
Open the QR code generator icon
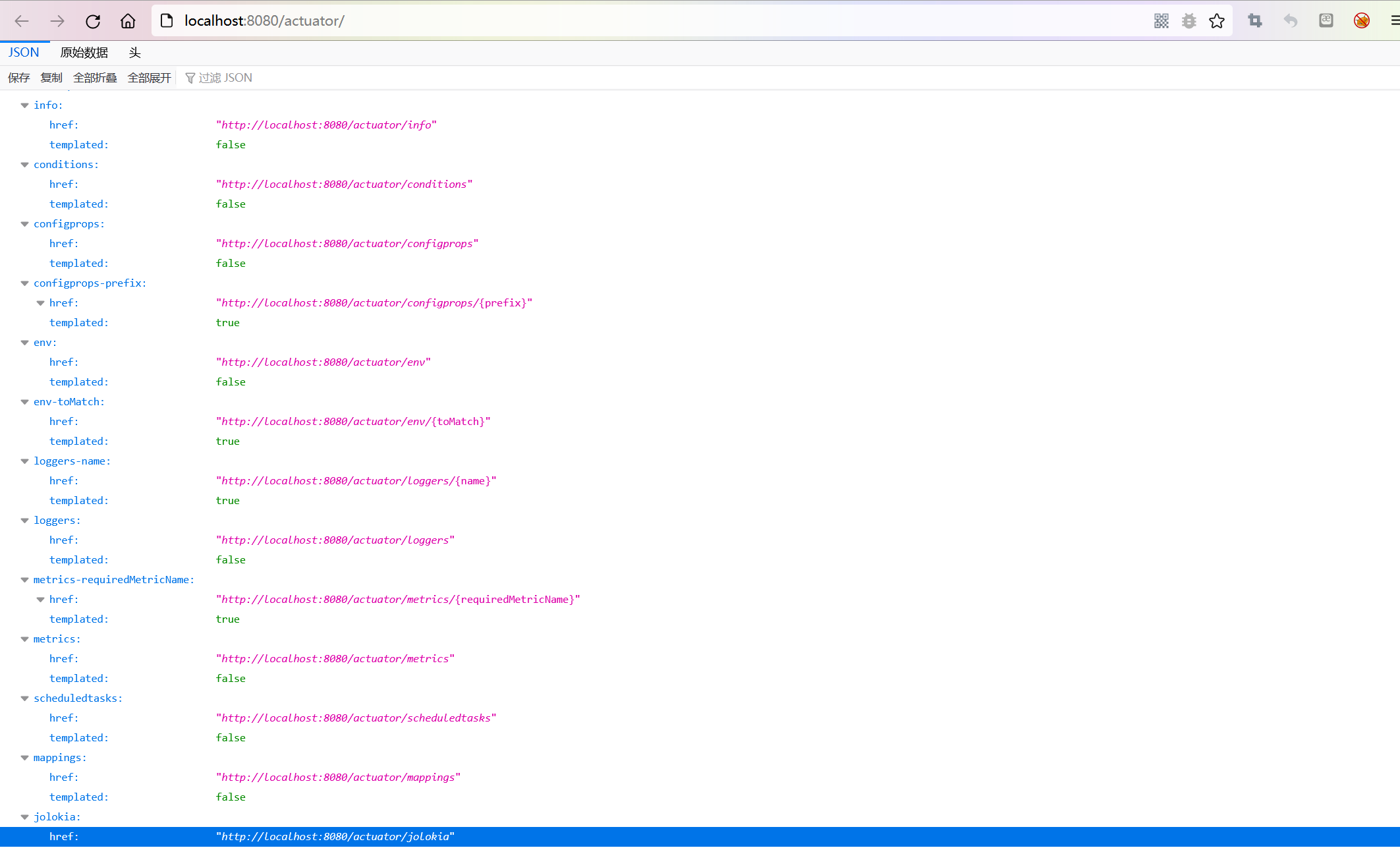(x=1161, y=21)
